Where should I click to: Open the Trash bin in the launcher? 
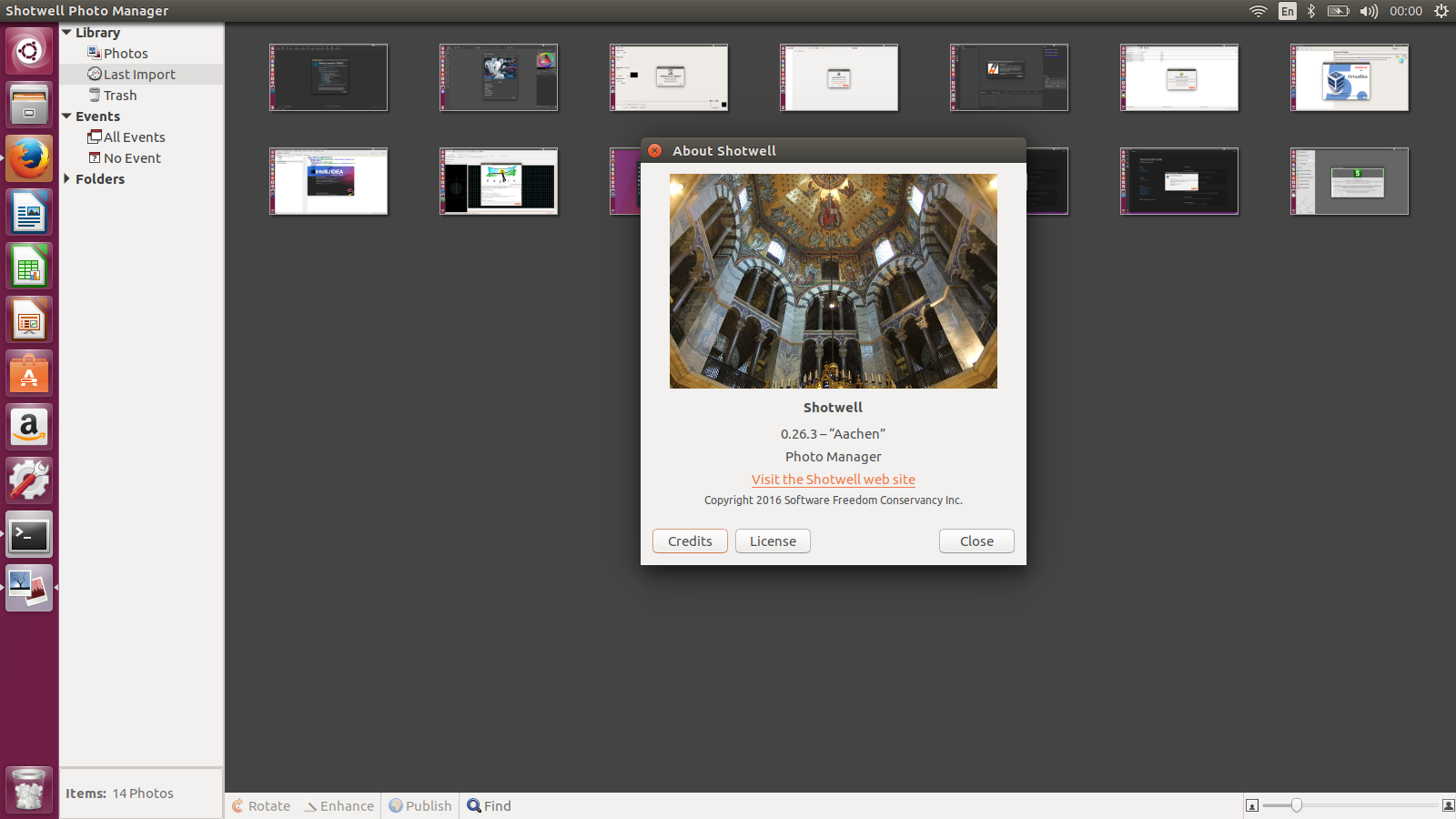pos(29,789)
